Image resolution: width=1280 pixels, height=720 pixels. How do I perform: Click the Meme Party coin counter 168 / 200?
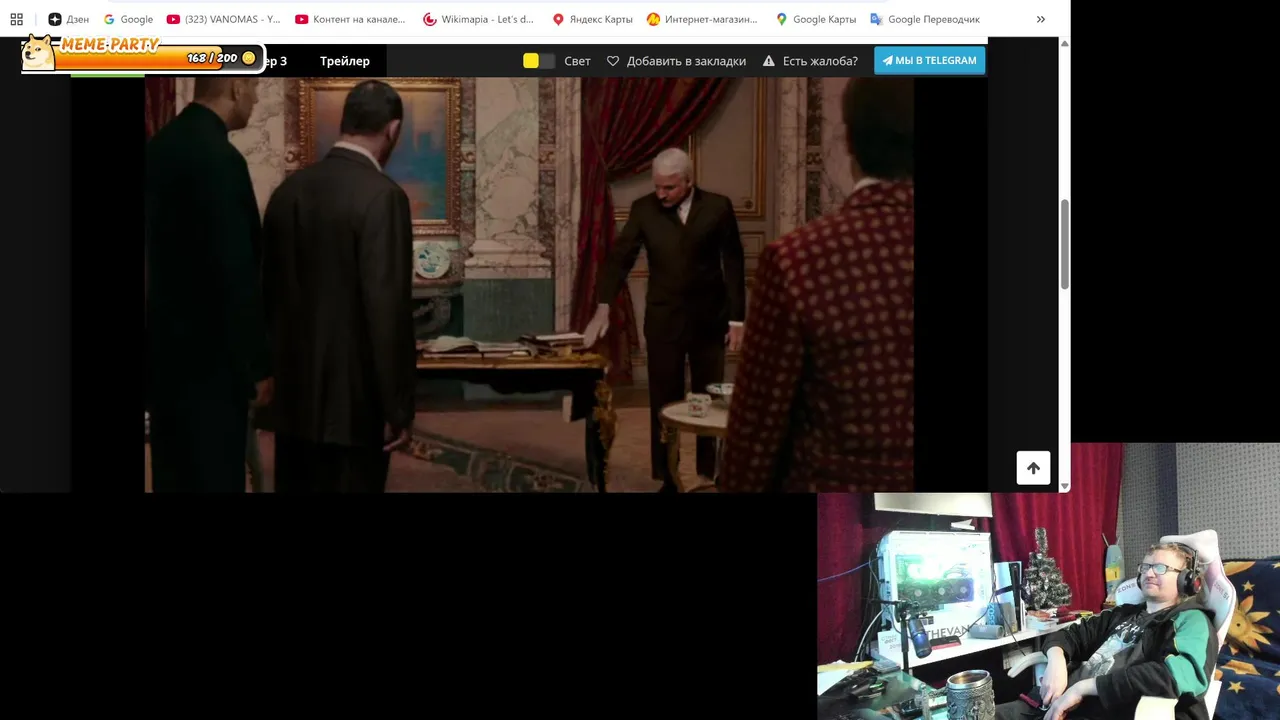coord(221,58)
